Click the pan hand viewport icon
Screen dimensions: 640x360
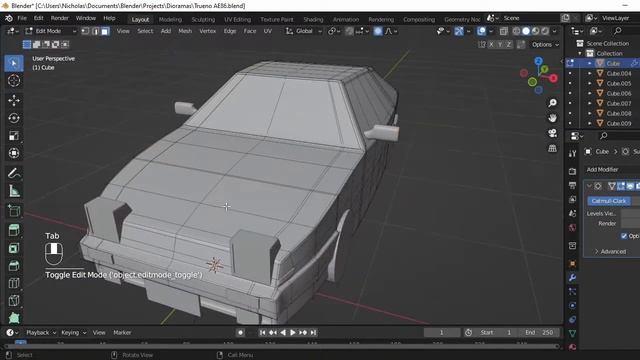point(552,118)
